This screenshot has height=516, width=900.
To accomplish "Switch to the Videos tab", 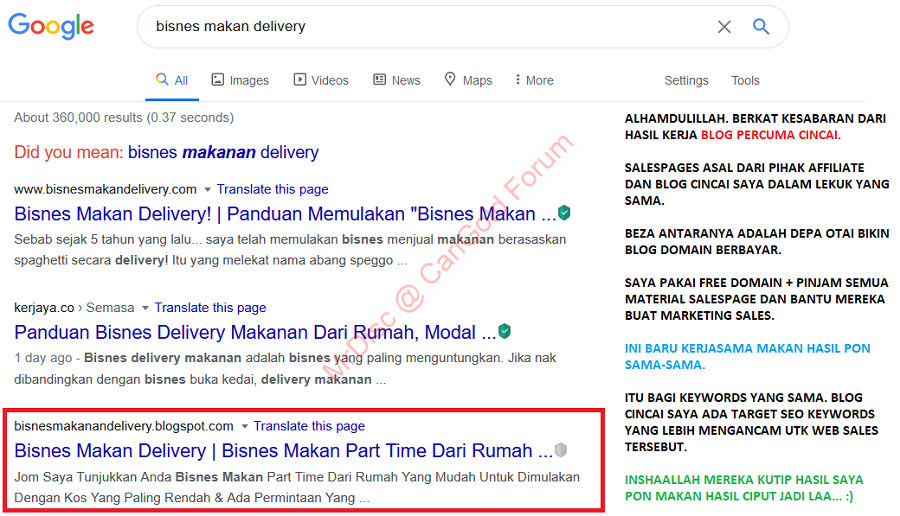I will click(x=321, y=80).
